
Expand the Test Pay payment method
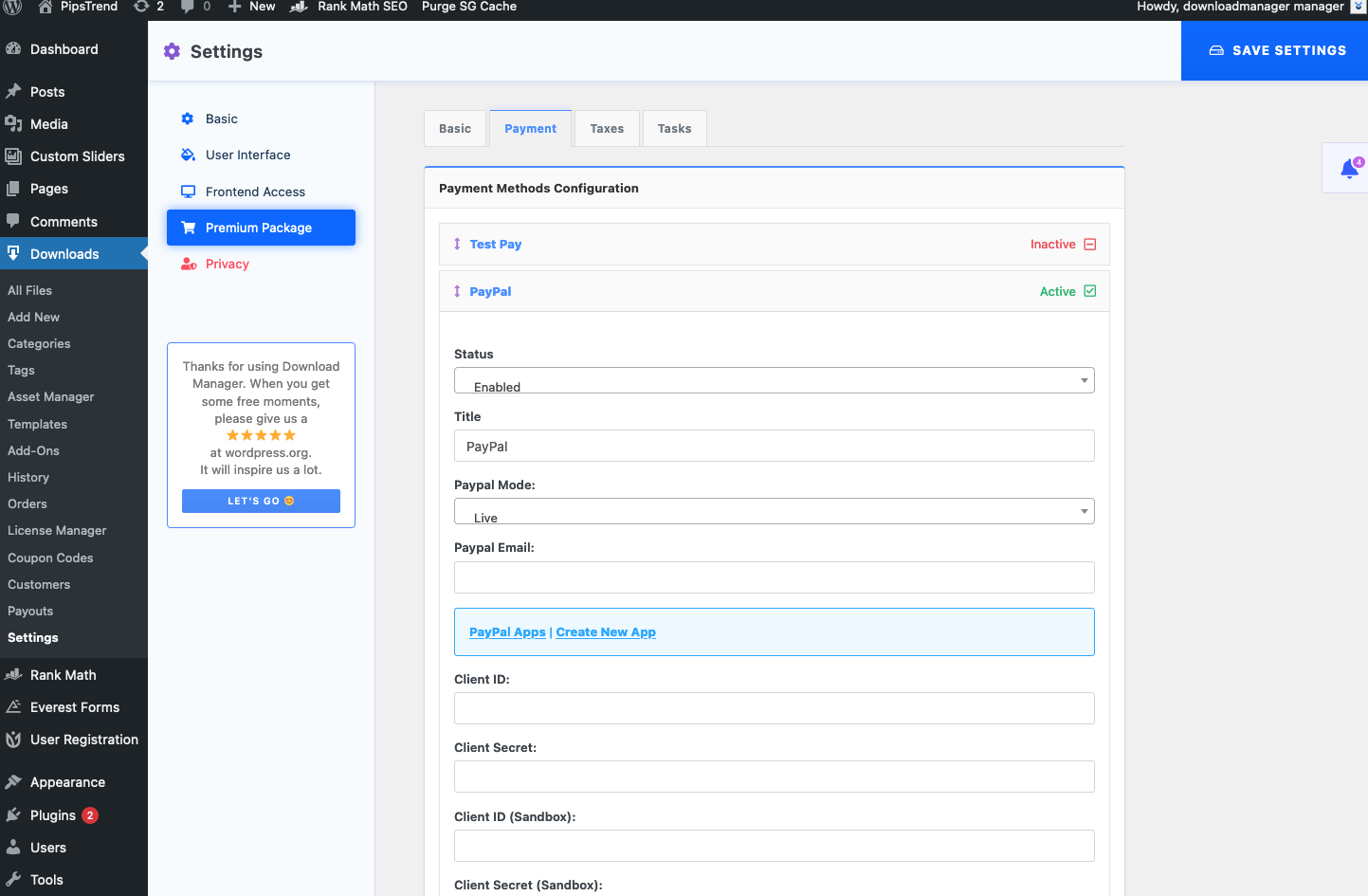496,244
